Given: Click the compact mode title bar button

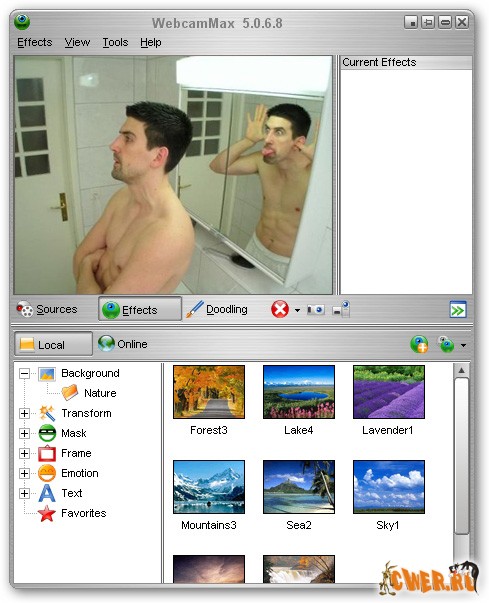Looking at the screenshot, I should (411, 22).
